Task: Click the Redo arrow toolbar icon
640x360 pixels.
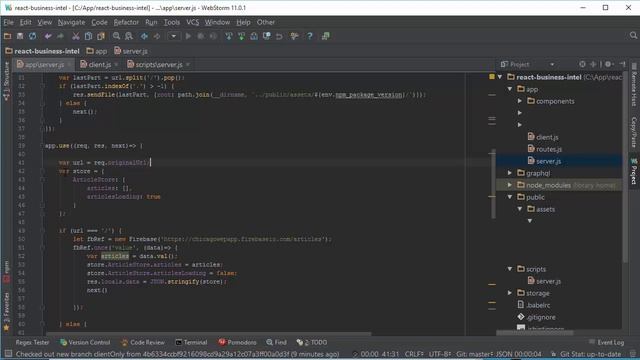Action: click(60, 36)
